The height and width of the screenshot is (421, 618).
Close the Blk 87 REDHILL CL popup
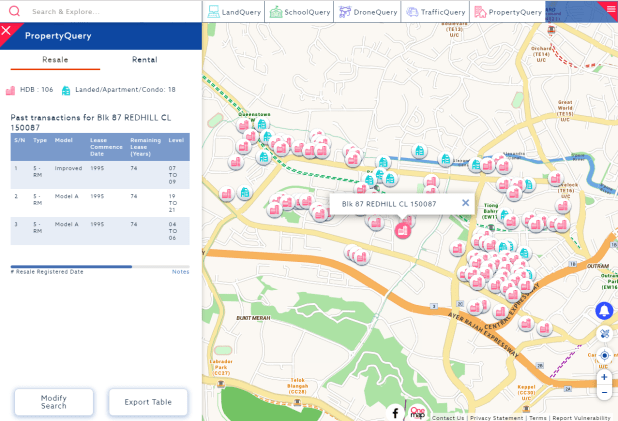(x=465, y=203)
